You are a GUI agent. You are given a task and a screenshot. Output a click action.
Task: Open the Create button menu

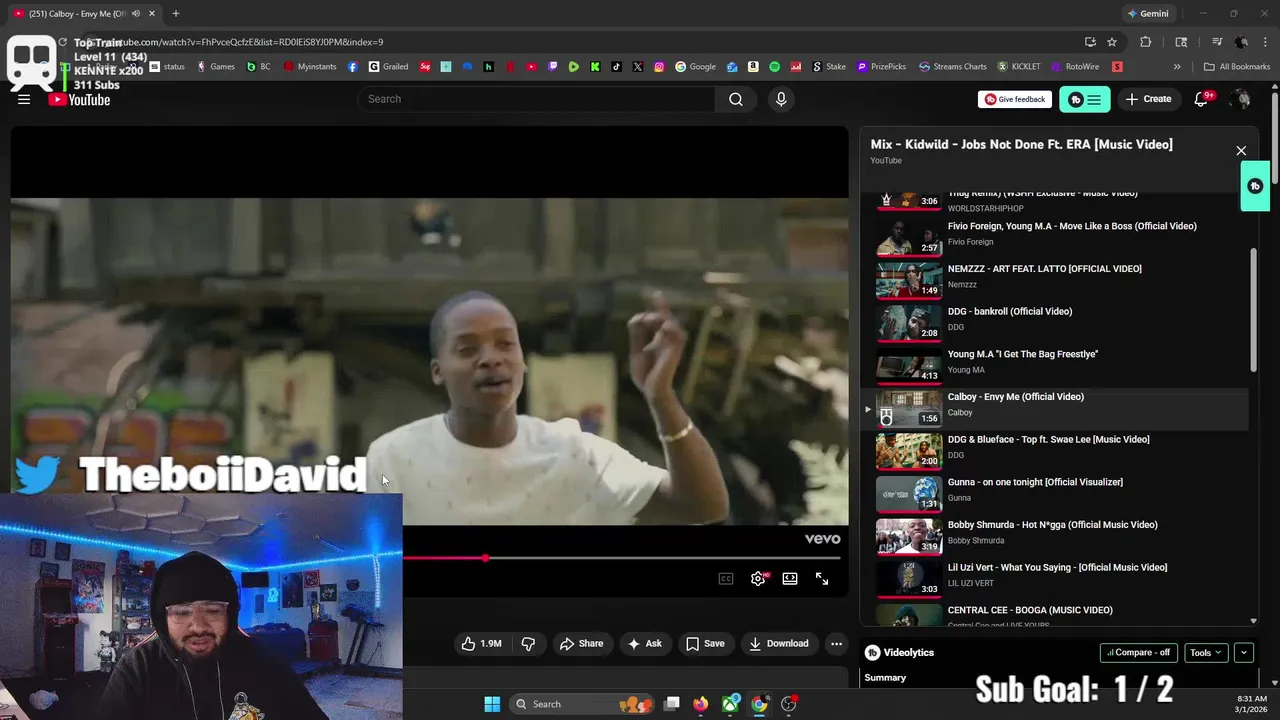point(1148,99)
